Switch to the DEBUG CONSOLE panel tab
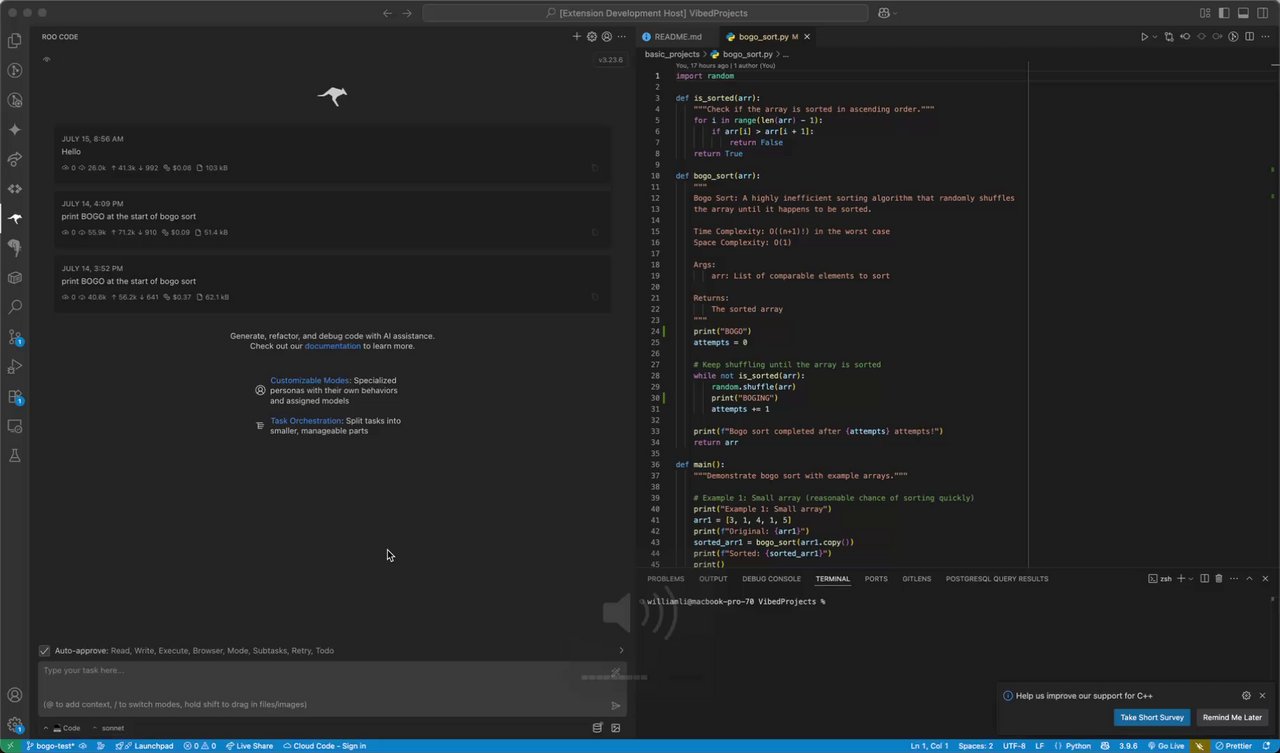The image size is (1280, 753). (771, 579)
